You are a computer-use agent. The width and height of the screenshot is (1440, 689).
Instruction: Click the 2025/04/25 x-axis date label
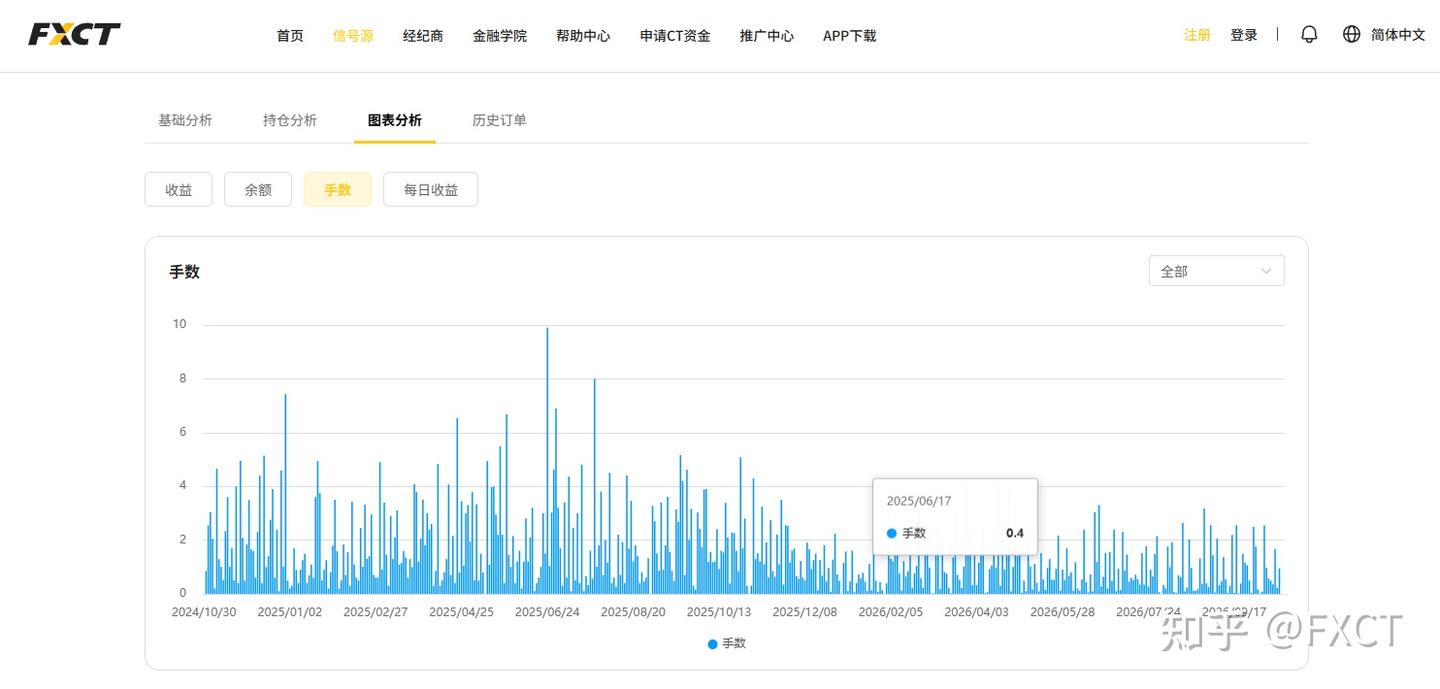pyautogui.click(x=462, y=612)
